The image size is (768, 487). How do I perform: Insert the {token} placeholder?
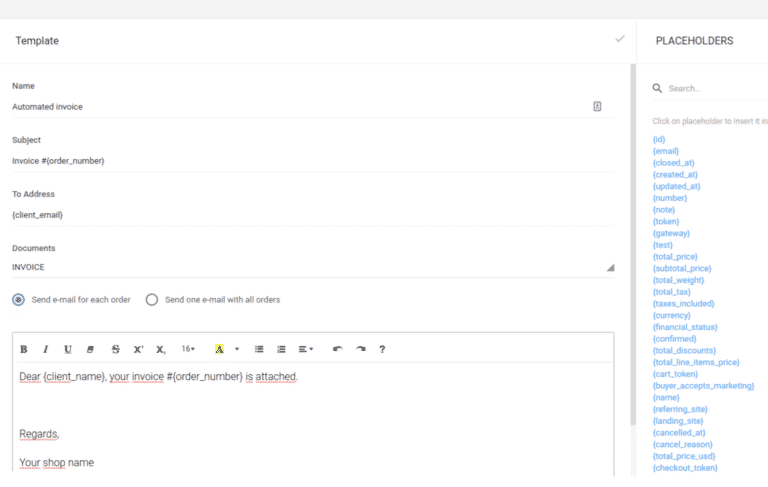pos(666,221)
